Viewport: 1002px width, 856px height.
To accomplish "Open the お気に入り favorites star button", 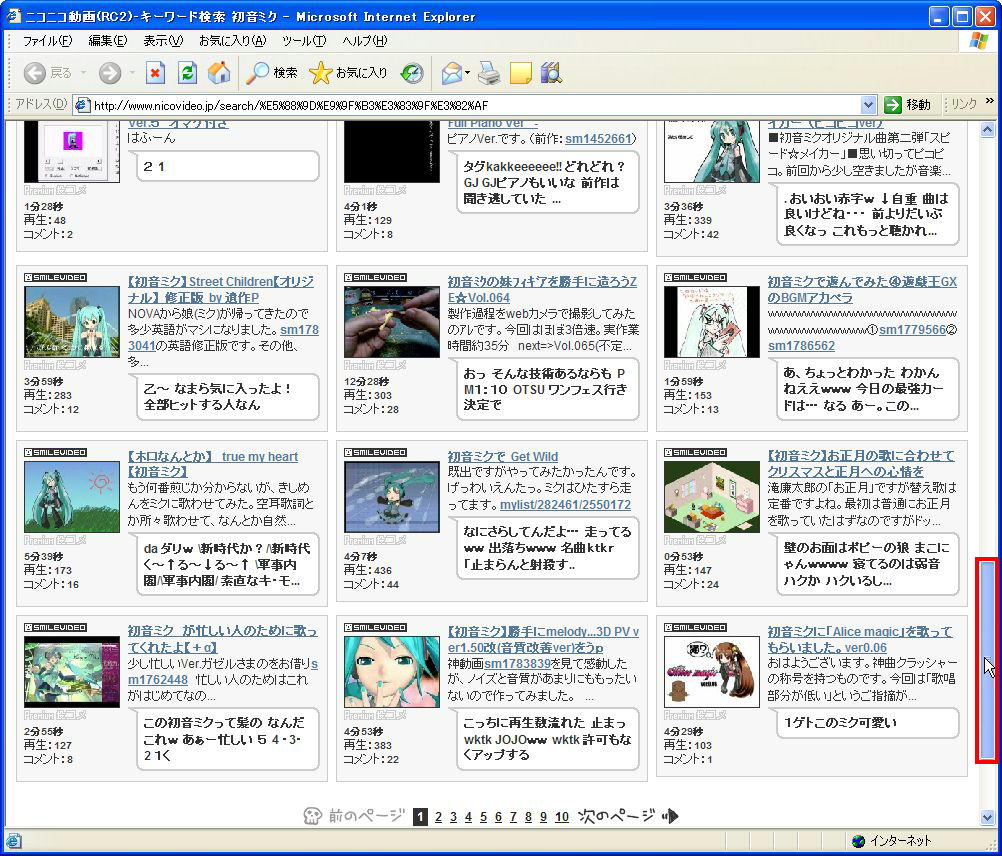I will tap(348, 73).
